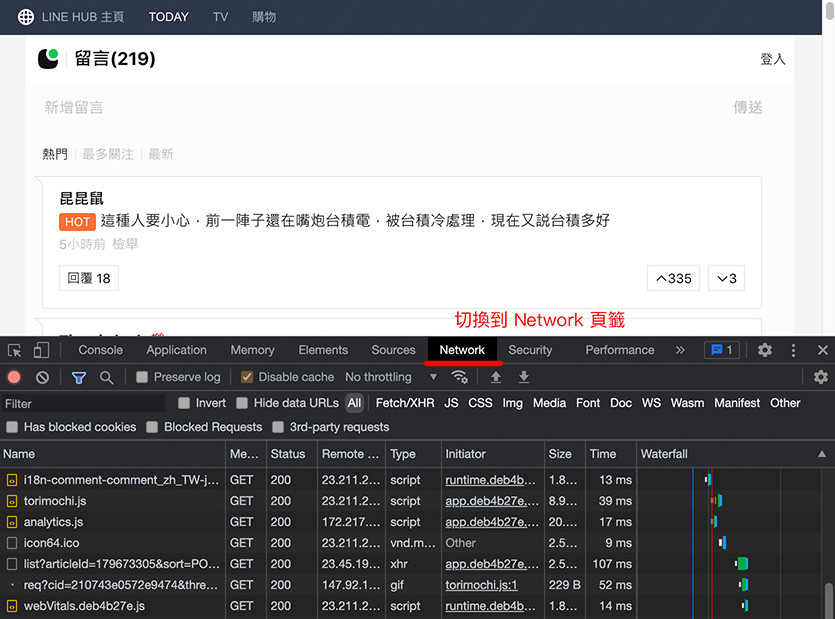The height and width of the screenshot is (619, 835).
Task: Expand more DevTools tabs chevron
Action: [680, 350]
